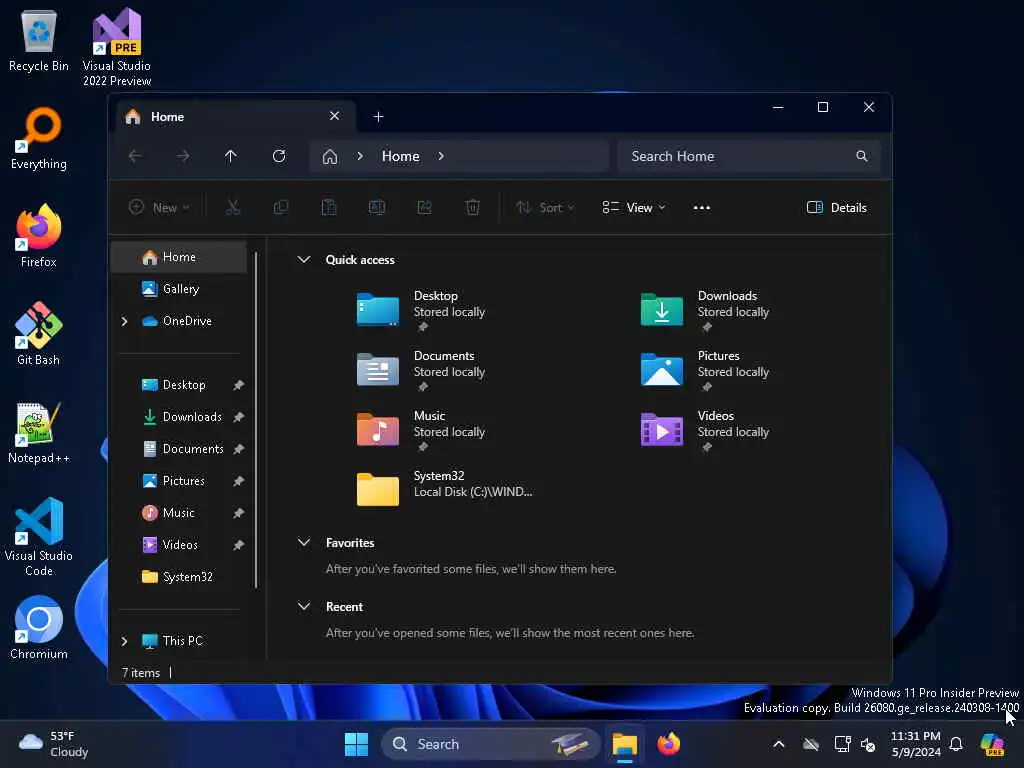Image resolution: width=1024 pixels, height=768 pixels.
Task: Click the Copy toolbar icon
Action: click(x=281, y=208)
